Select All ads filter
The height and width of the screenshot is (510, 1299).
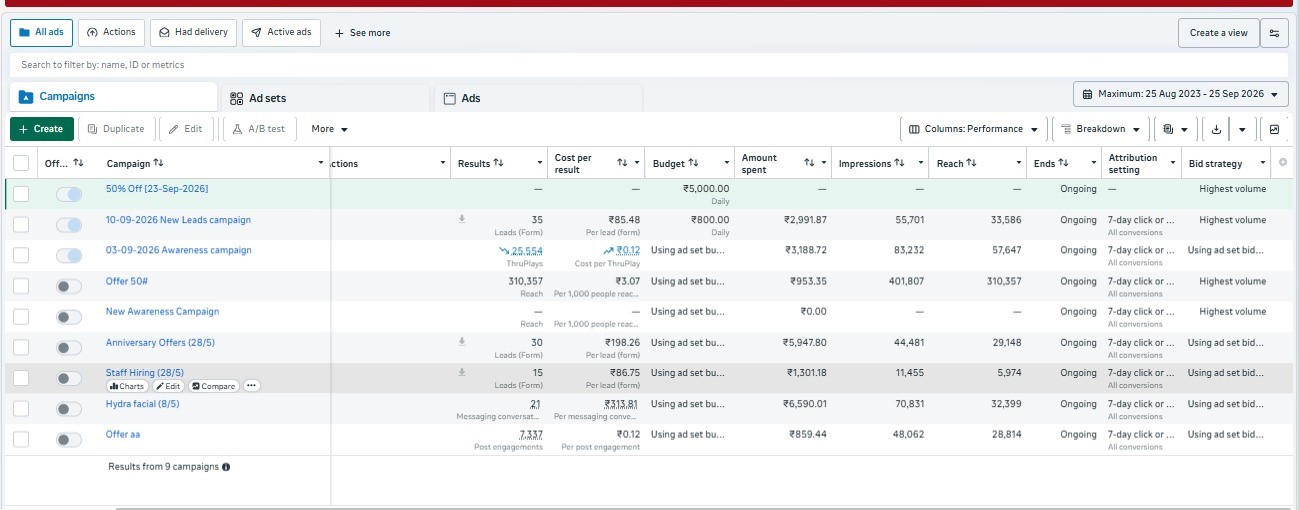(41, 33)
